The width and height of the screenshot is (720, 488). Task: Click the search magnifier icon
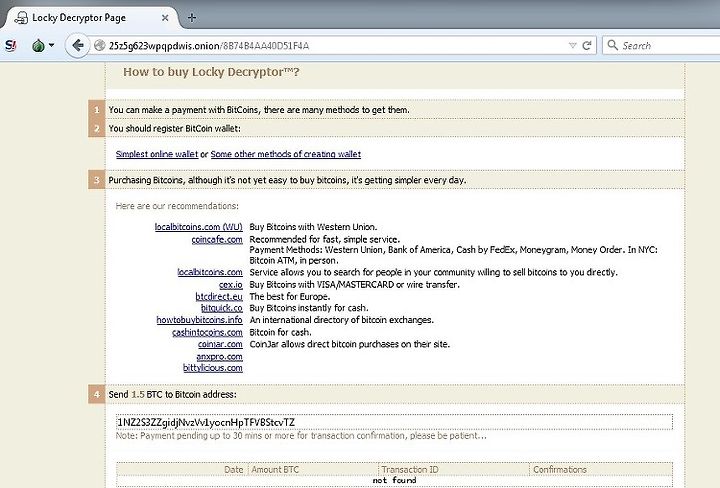point(612,45)
